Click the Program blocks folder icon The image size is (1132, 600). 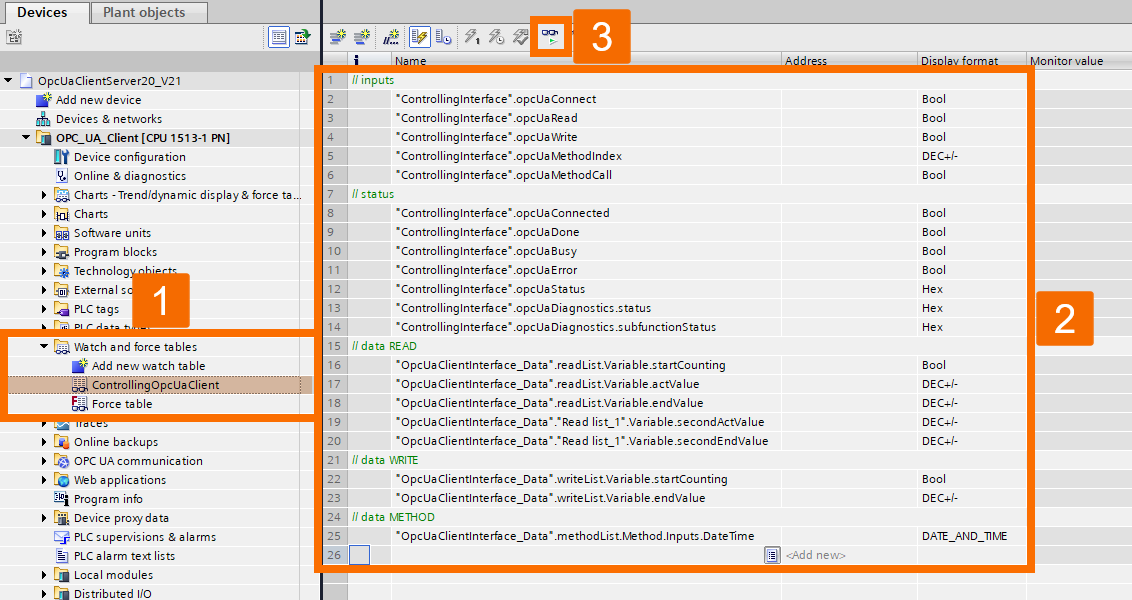pos(62,252)
